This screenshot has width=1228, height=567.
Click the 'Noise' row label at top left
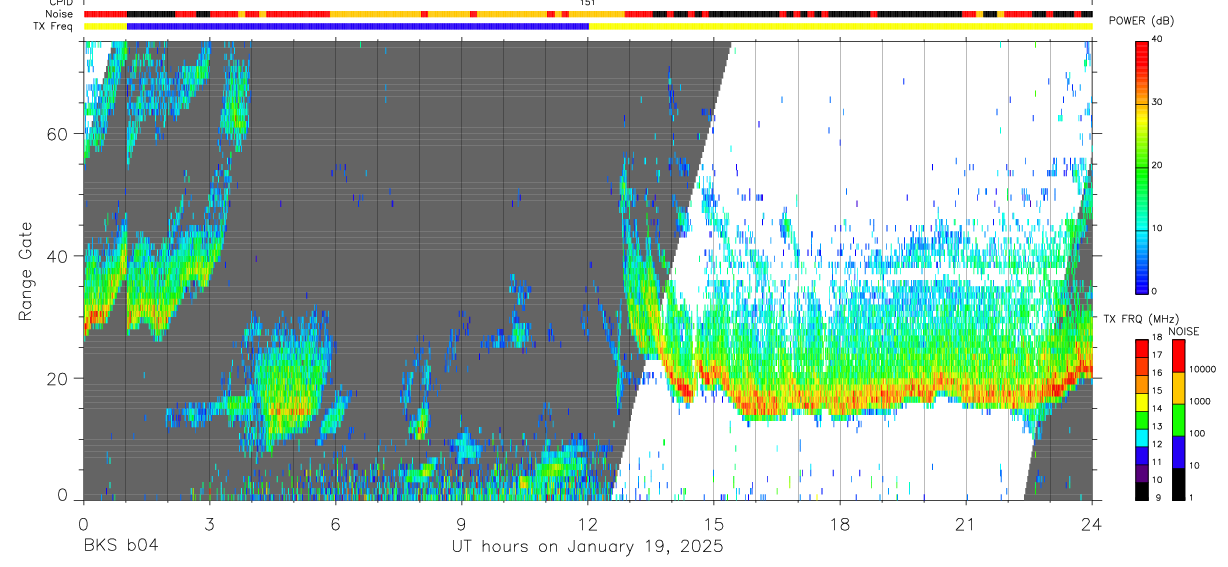59,14
